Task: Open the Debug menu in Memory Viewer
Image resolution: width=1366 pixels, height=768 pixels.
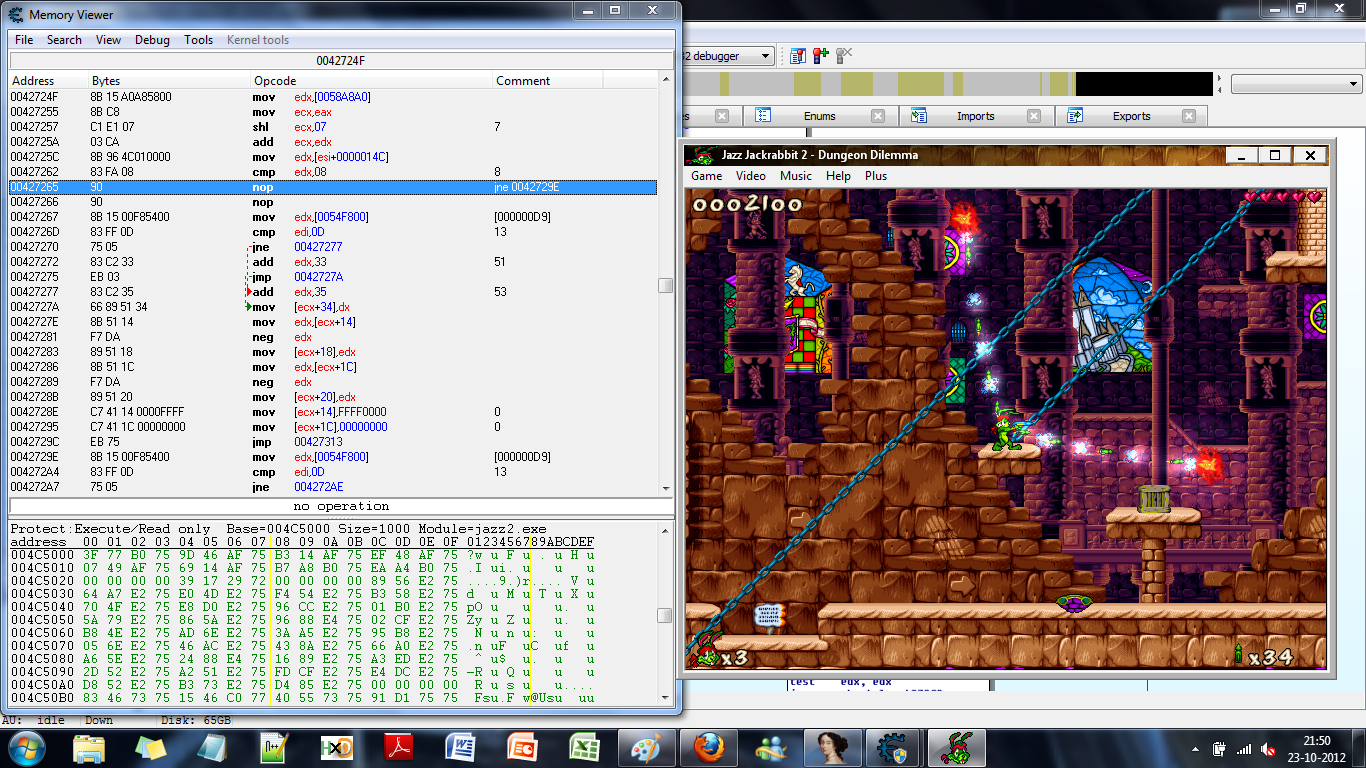Action: [152, 40]
